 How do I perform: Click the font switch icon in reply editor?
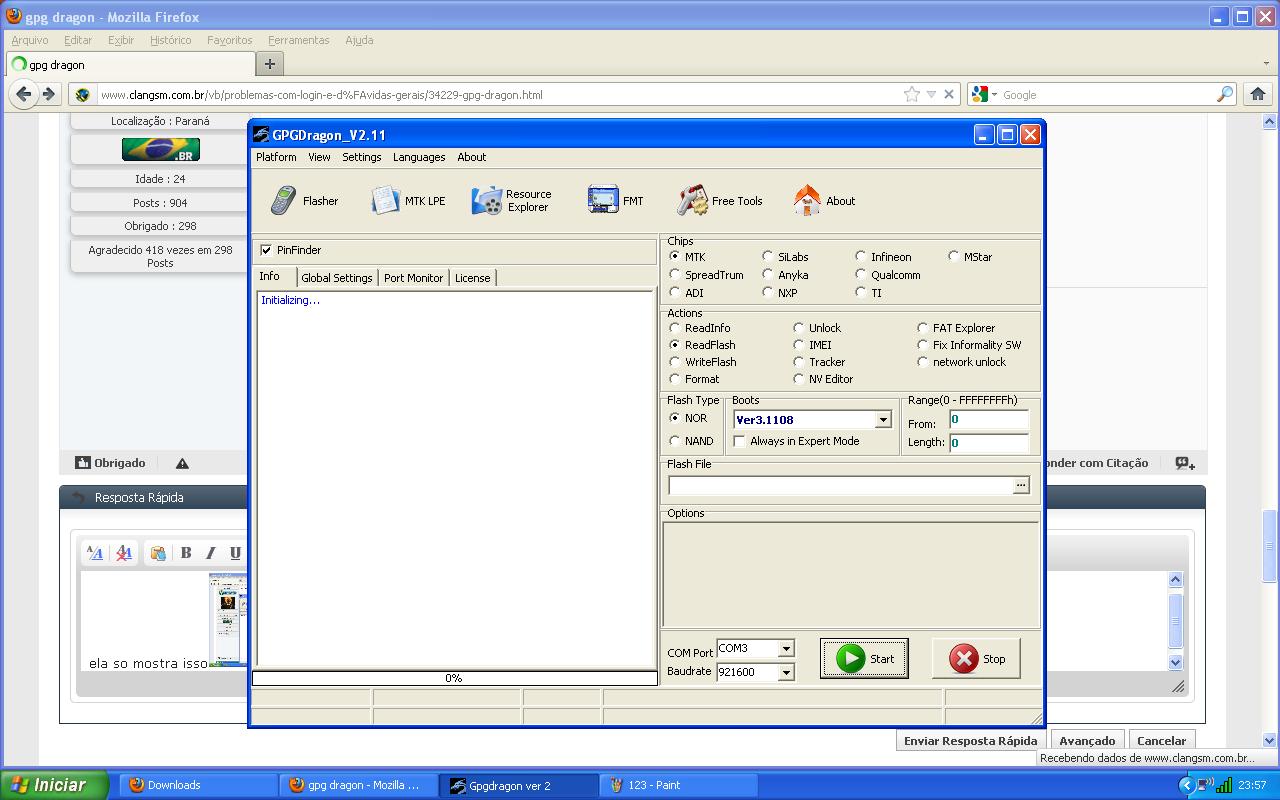point(95,552)
